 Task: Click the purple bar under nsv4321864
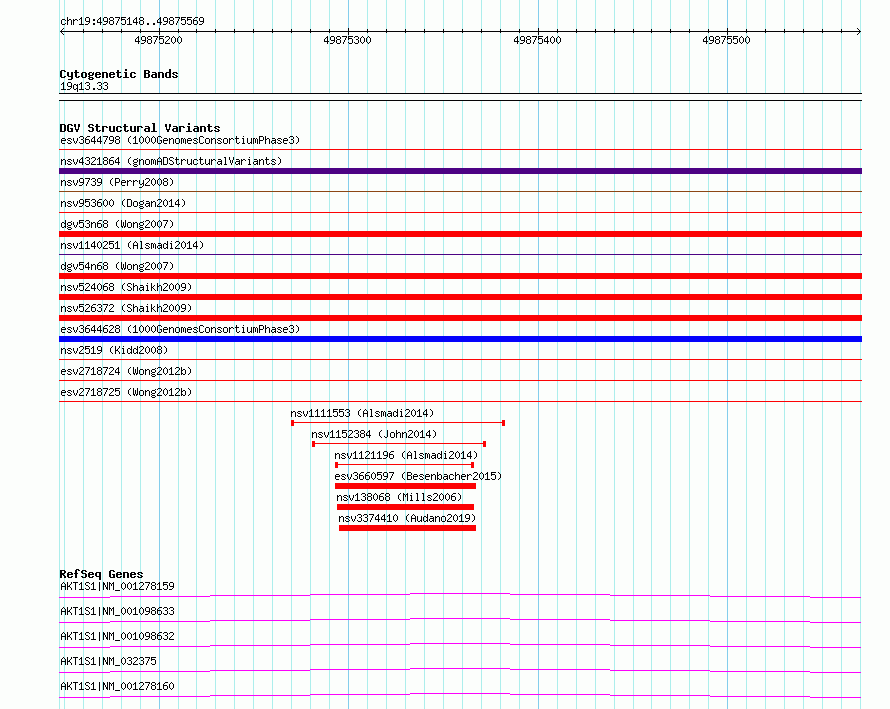[460, 171]
